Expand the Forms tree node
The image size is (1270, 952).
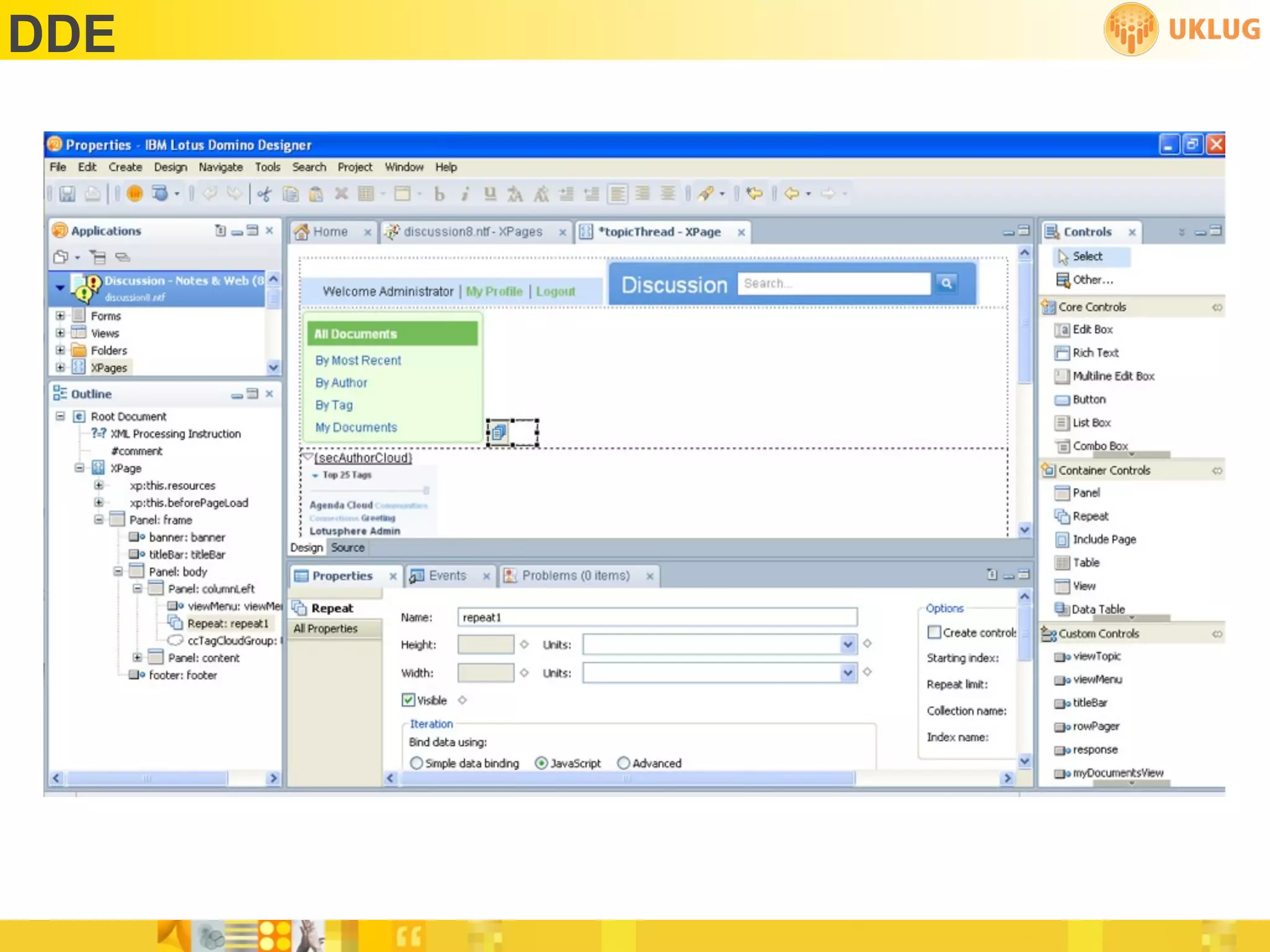point(60,316)
